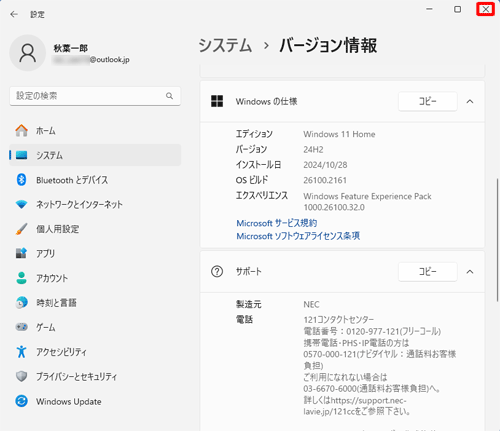Click the Bluetooth icon in sidebar

click(x=22, y=180)
